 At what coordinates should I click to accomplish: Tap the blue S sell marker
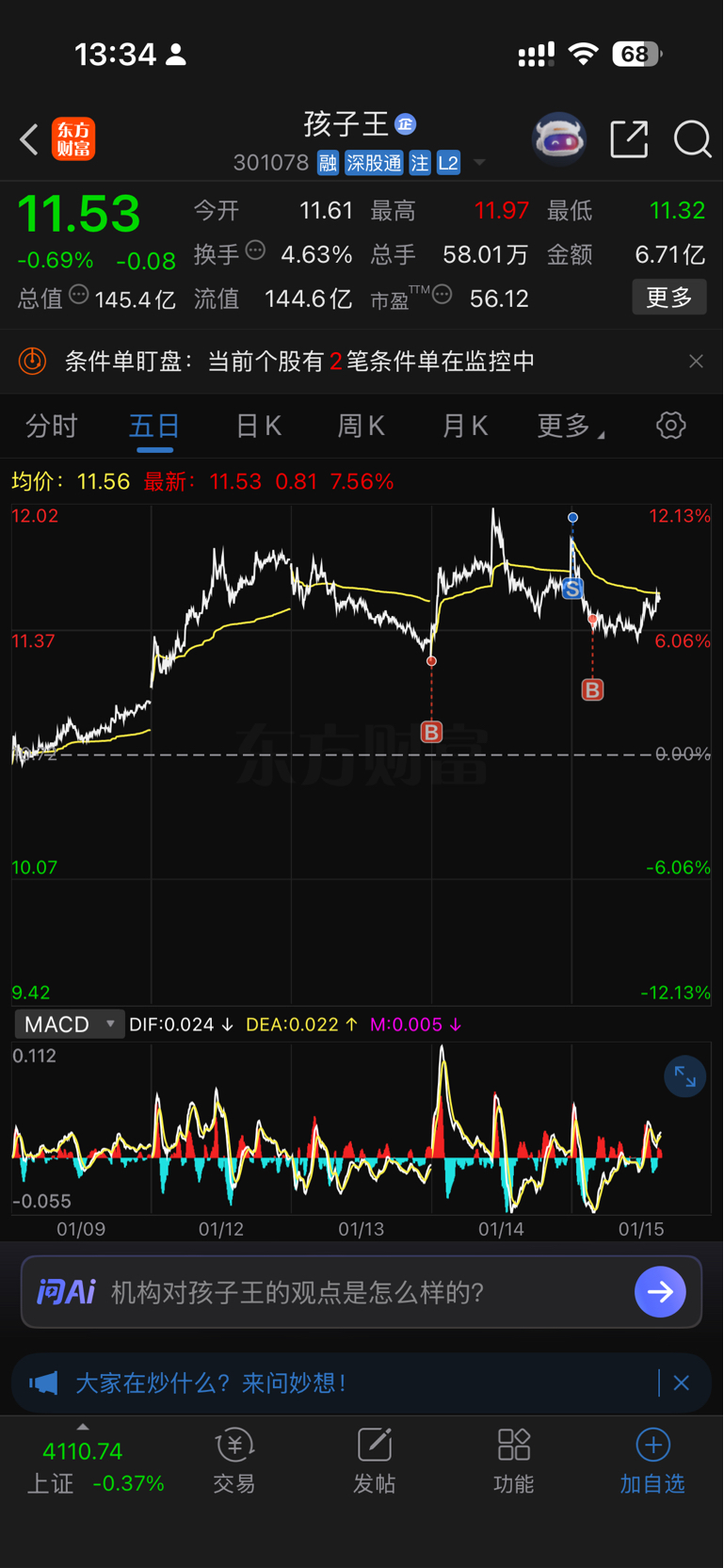(572, 590)
